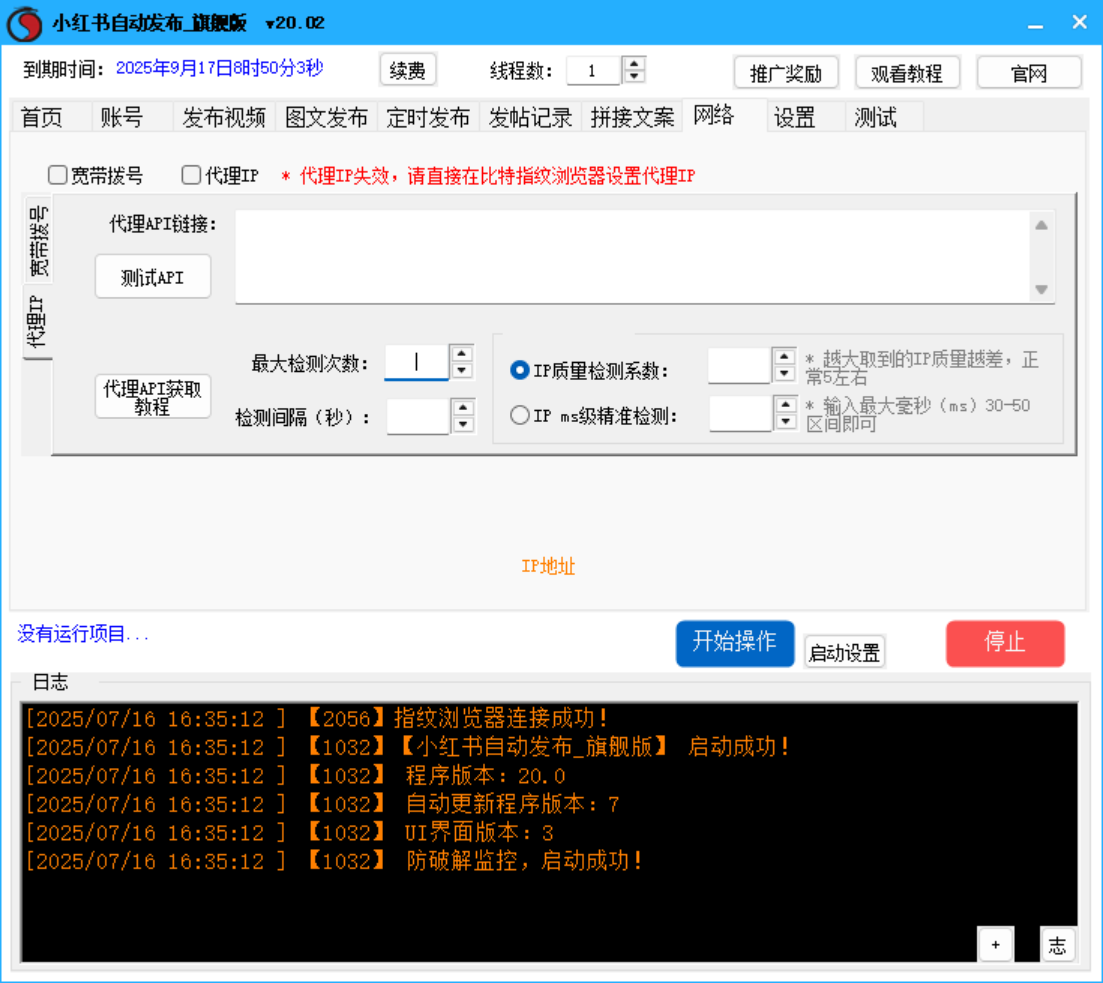Decrease 最大检测次数 with down arrow
The height and width of the screenshot is (983, 1103).
tap(461, 371)
